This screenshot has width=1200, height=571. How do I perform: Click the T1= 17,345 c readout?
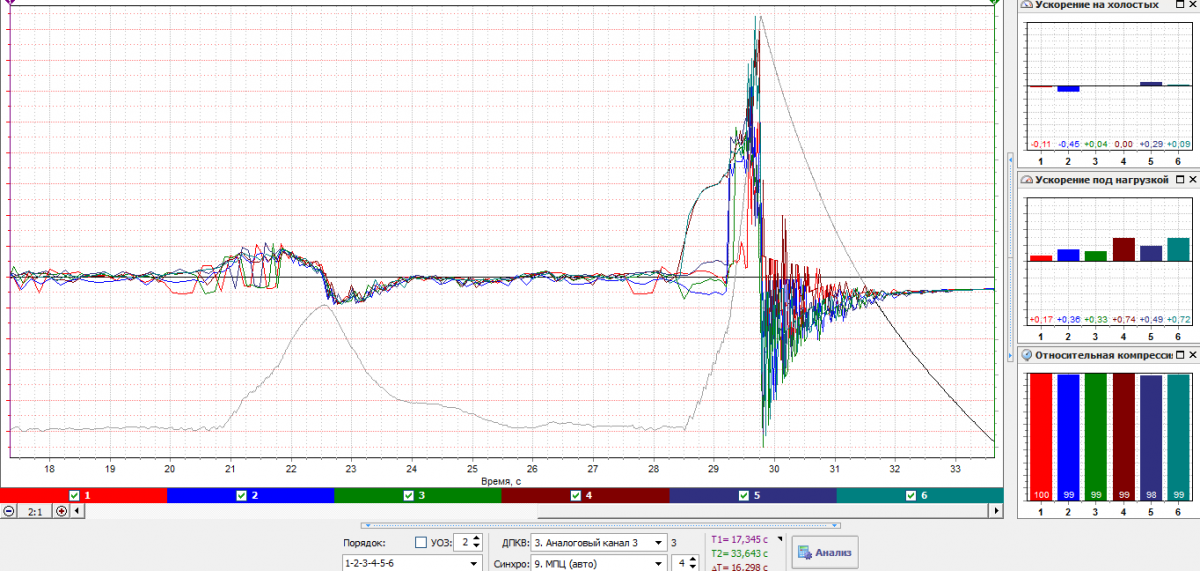click(x=740, y=539)
